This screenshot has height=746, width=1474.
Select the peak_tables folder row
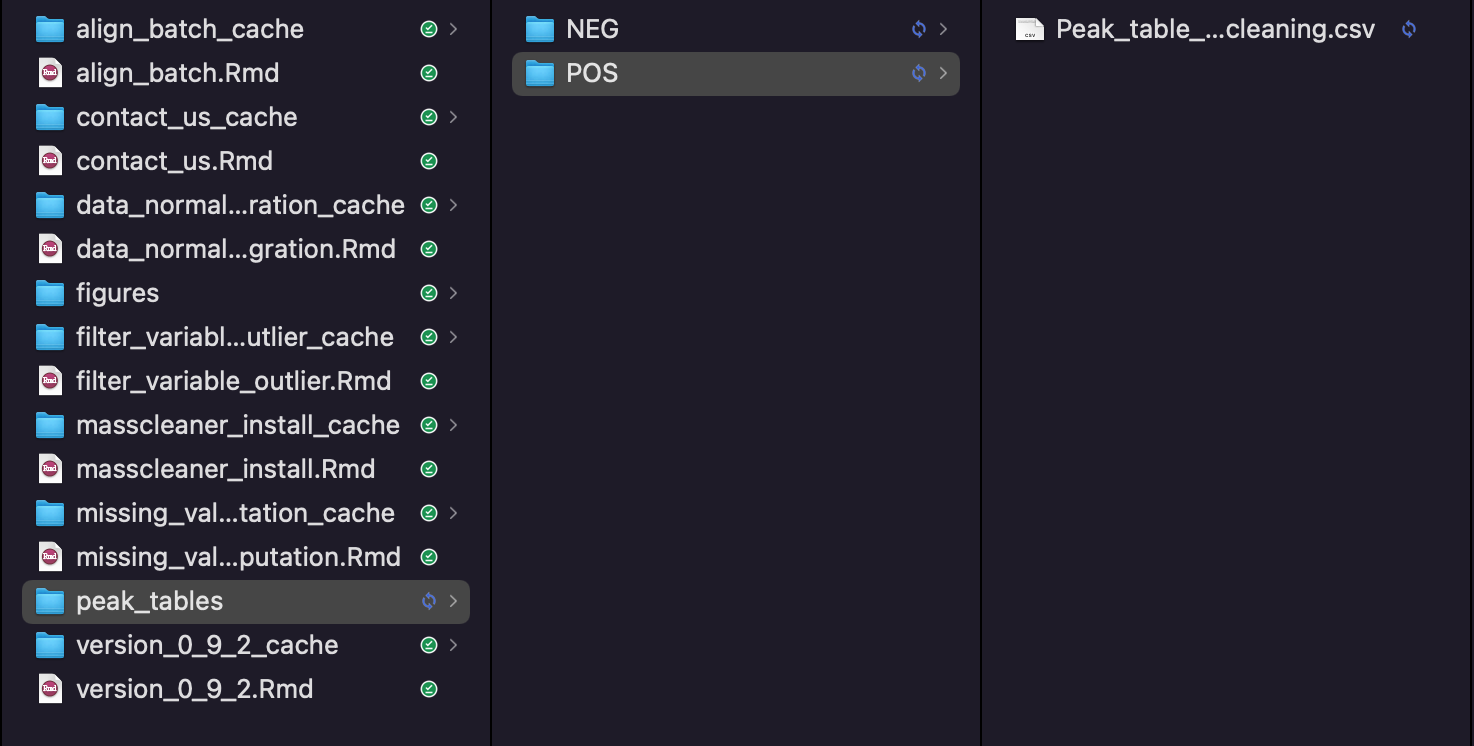[x=246, y=601]
